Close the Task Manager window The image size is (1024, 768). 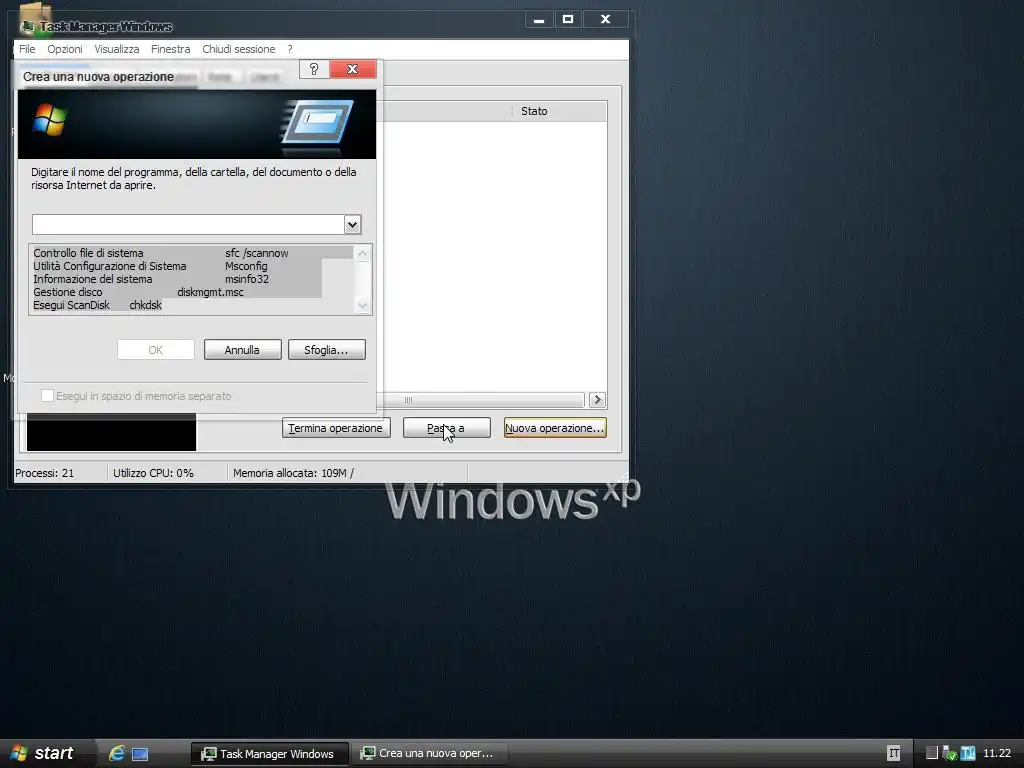pyautogui.click(x=605, y=20)
